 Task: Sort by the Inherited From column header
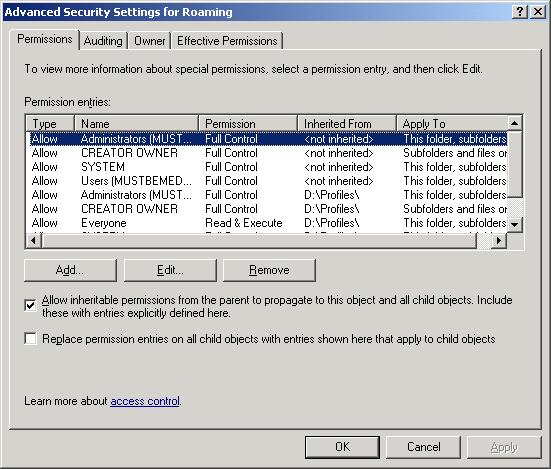click(347, 123)
